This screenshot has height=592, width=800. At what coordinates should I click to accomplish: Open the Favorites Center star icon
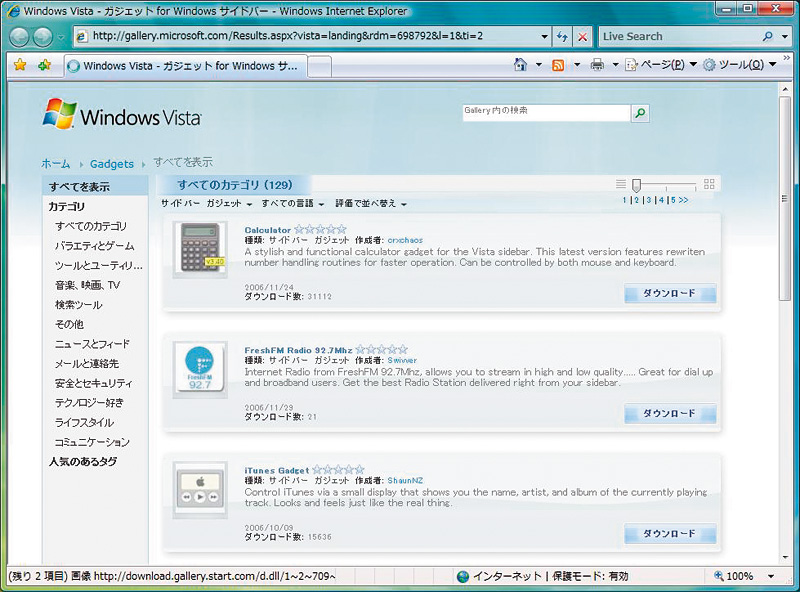(x=19, y=65)
